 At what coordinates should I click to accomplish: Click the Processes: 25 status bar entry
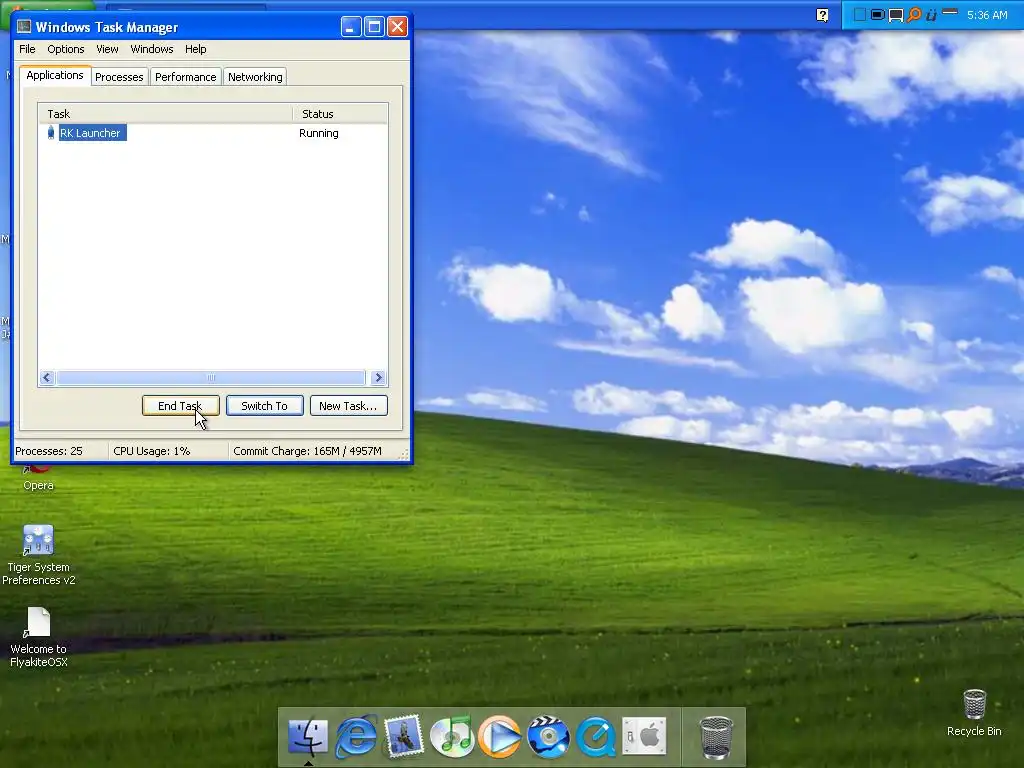click(x=49, y=451)
